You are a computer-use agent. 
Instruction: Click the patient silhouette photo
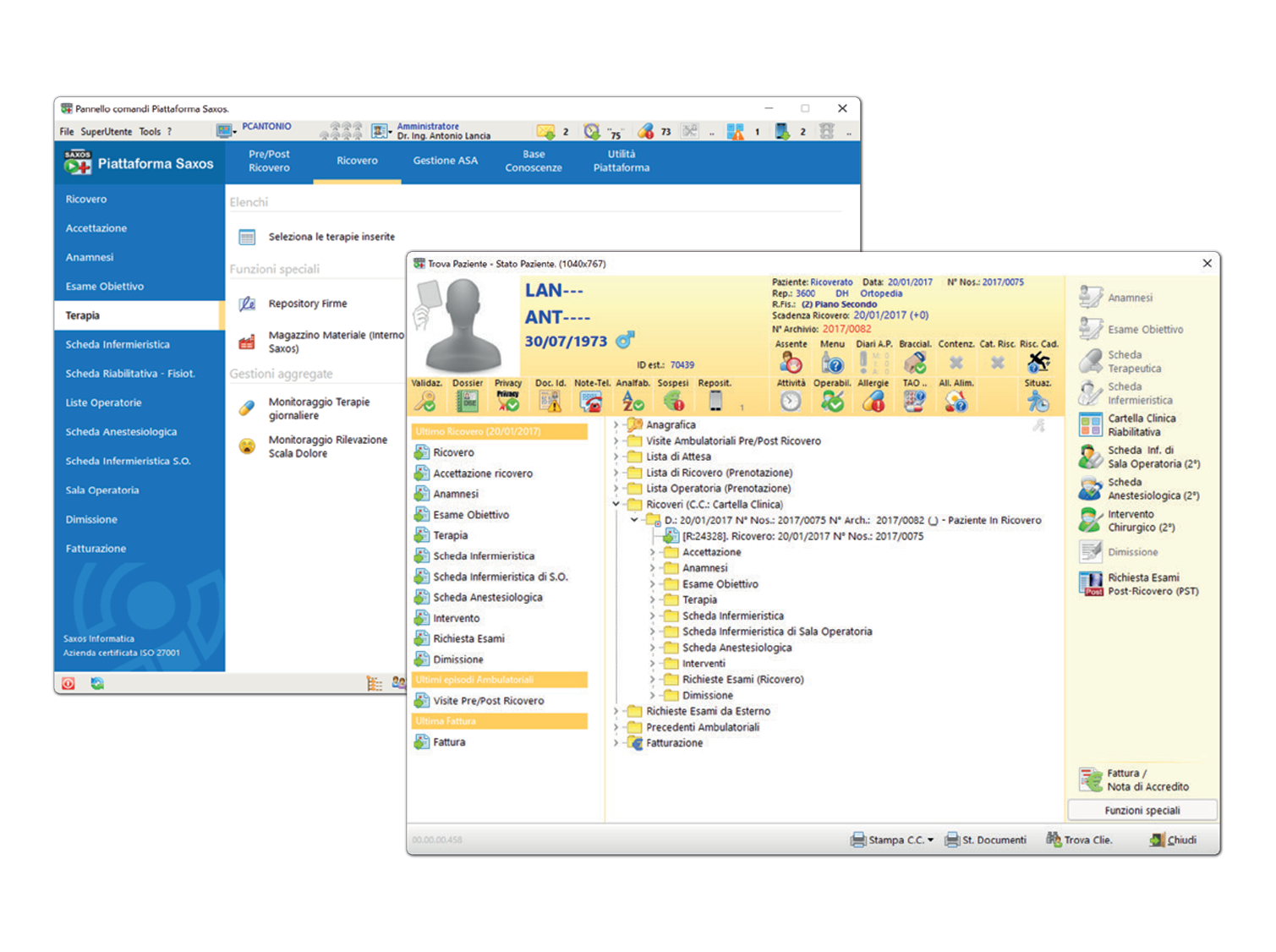(463, 326)
